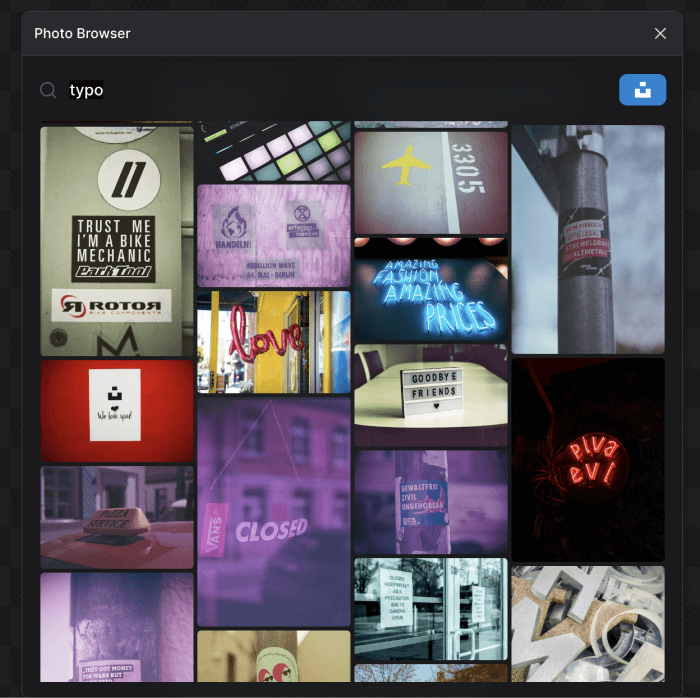This screenshot has width=700, height=698.
Task: Select the red background white card photo
Action: (x=117, y=410)
